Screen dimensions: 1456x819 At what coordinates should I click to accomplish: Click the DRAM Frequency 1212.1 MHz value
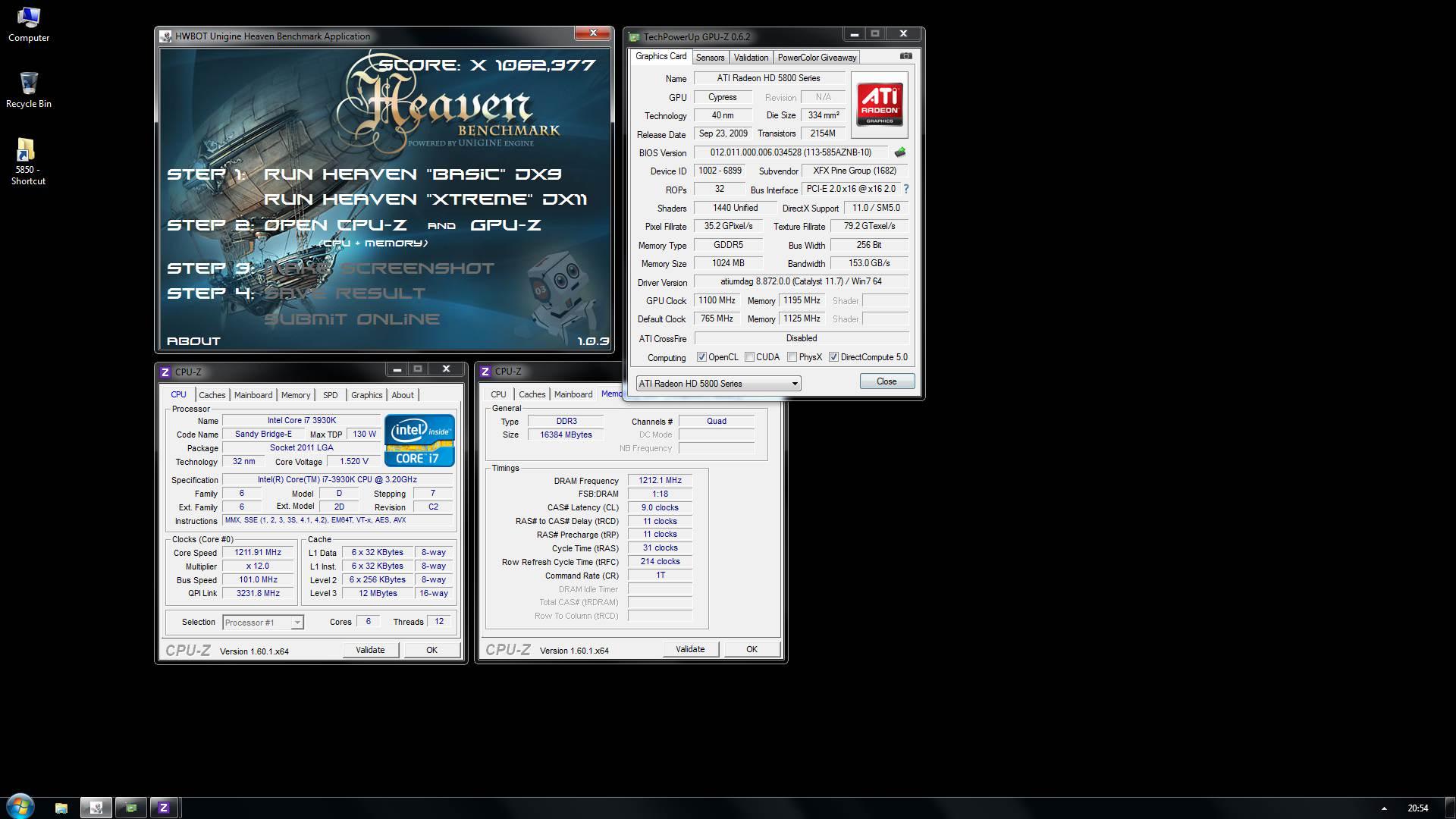pos(660,480)
